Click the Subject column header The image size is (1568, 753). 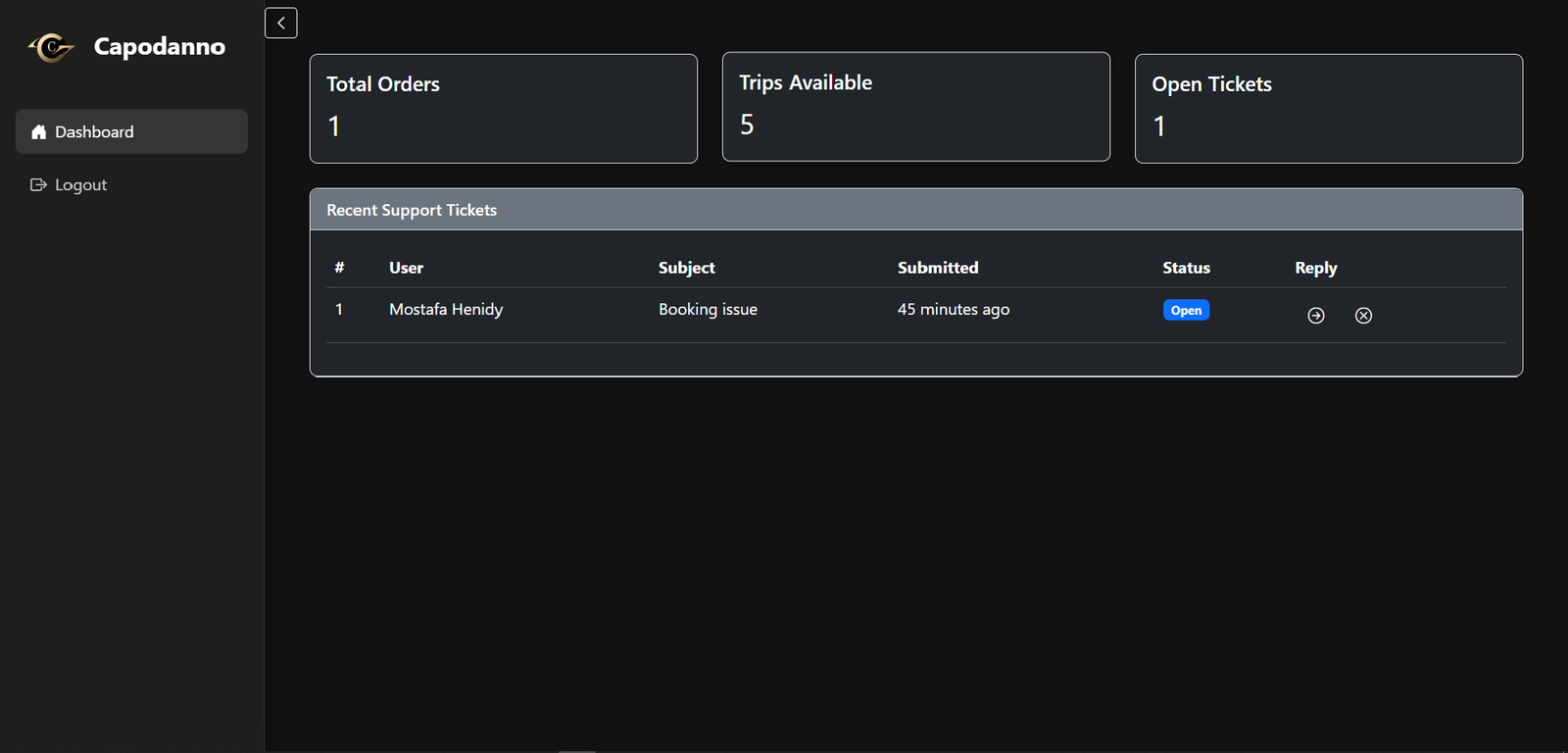[x=686, y=268]
